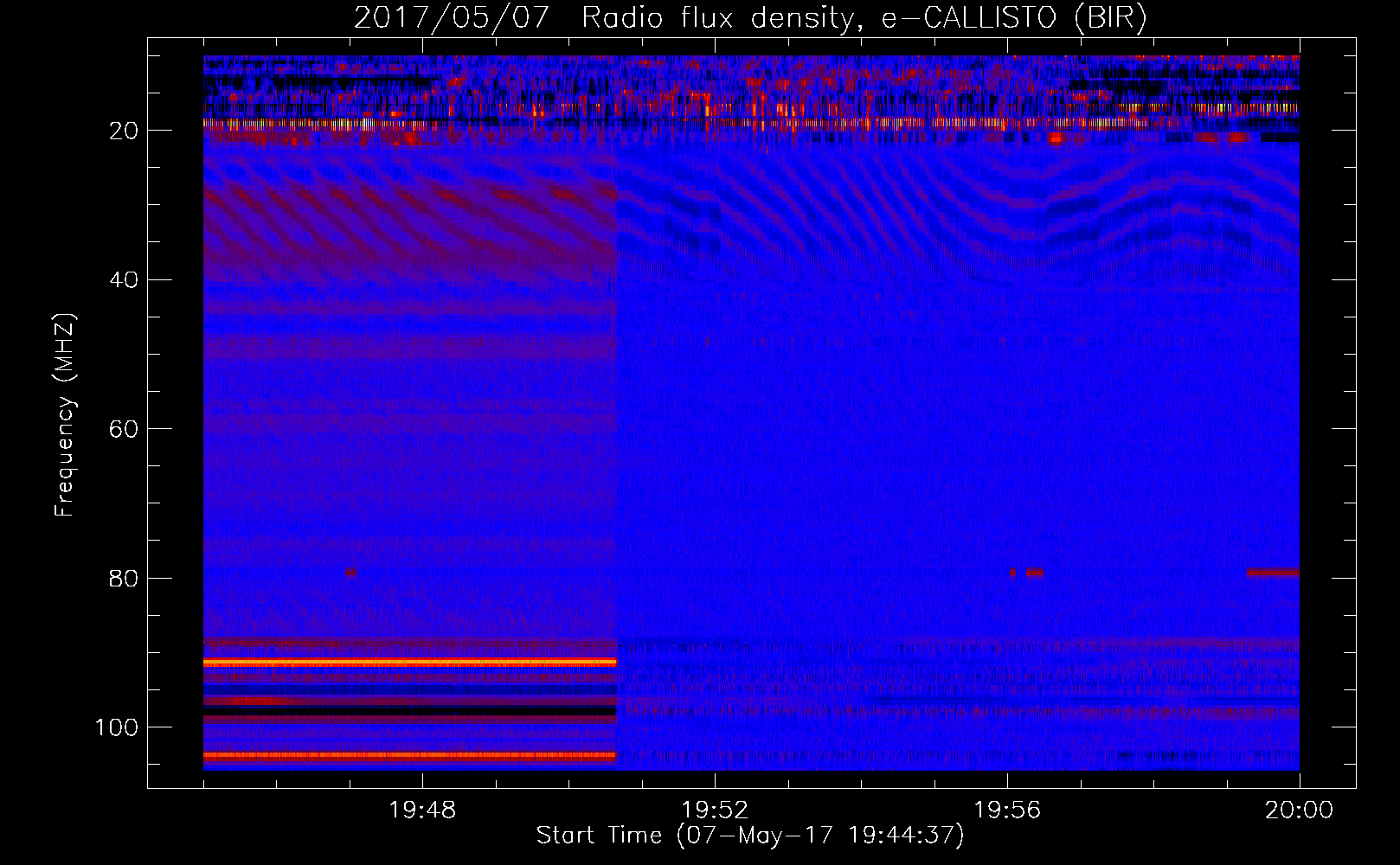Click the '19:52' time tick label
Screen dimensions: 1400x865
pyautogui.click(x=715, y=811)
